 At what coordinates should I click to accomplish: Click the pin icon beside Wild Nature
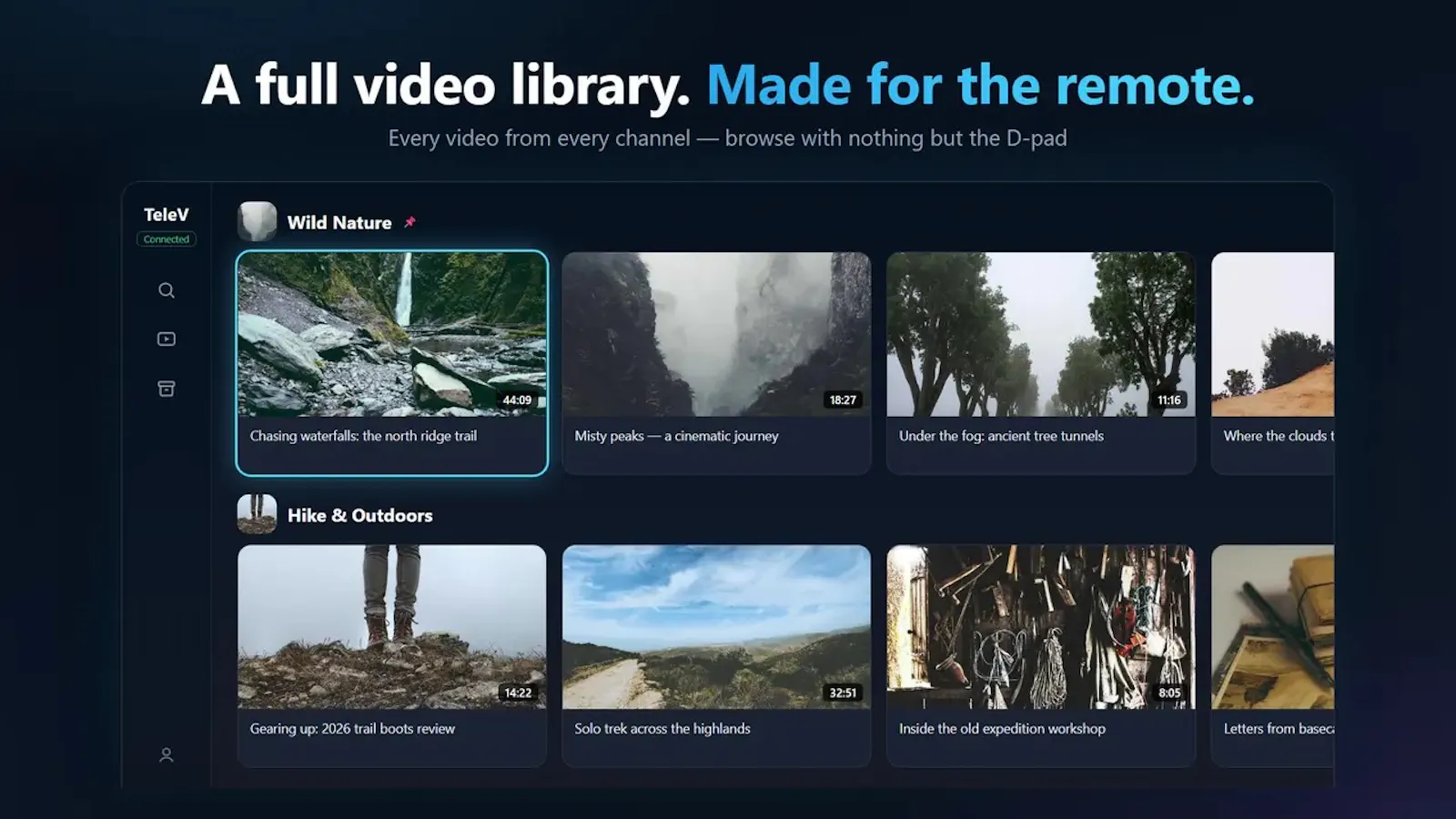pos(409,222)
